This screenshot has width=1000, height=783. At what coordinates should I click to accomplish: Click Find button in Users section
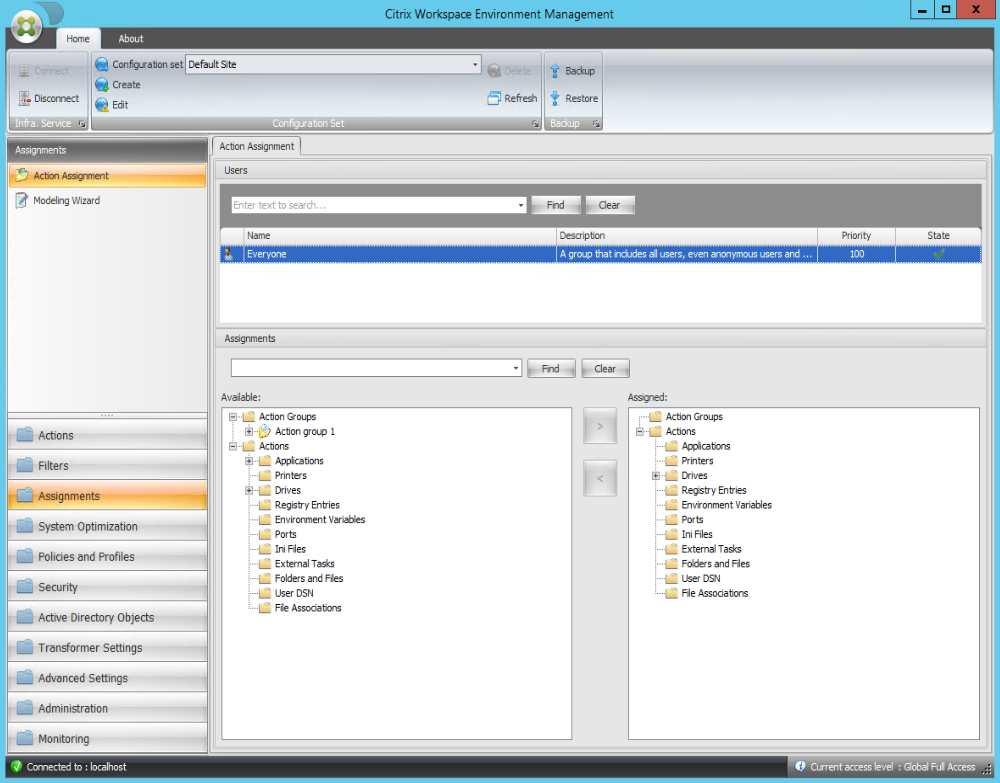555,205
